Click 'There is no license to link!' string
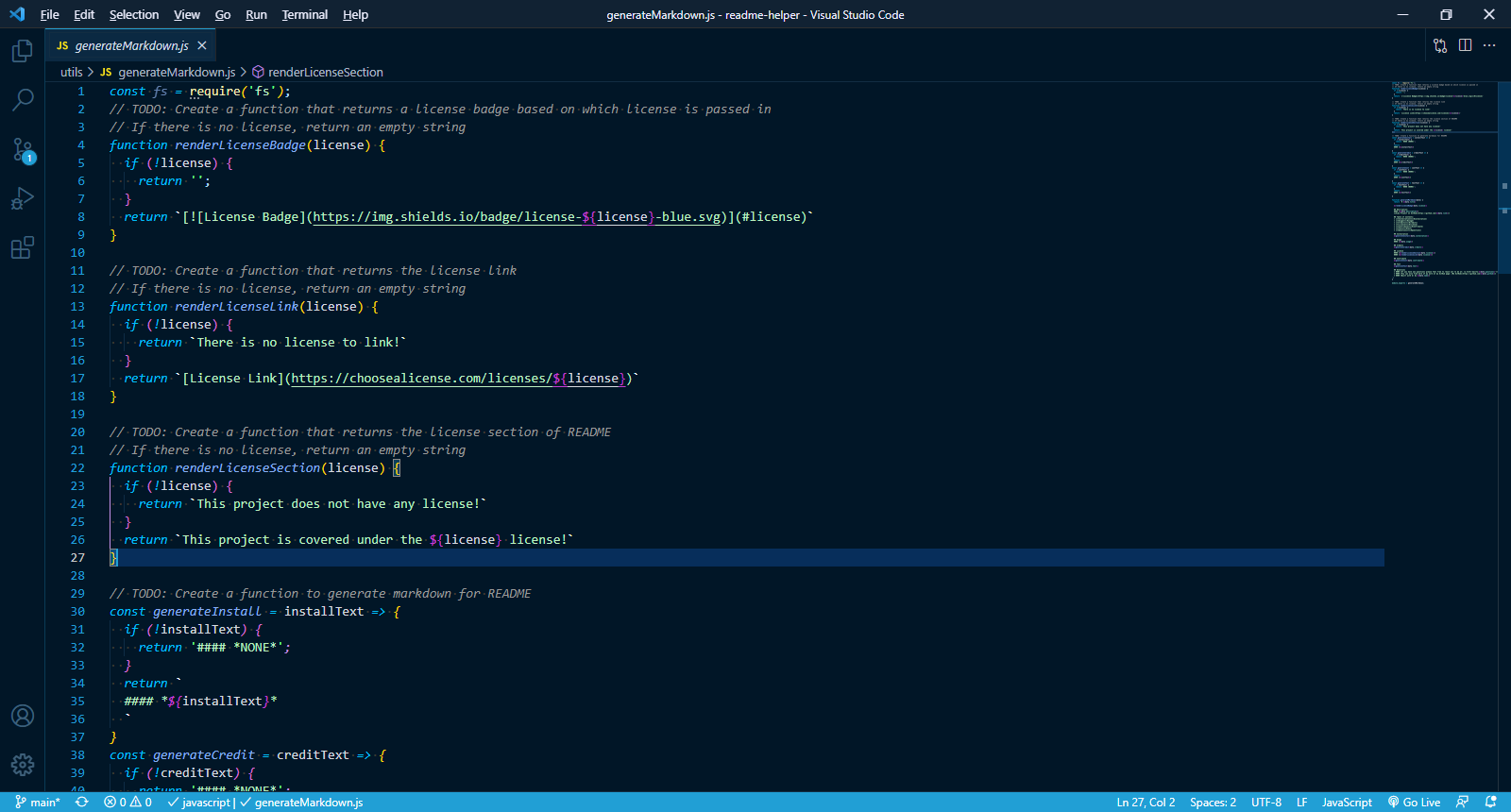1511x812 pixels. [x=298, y=343]
